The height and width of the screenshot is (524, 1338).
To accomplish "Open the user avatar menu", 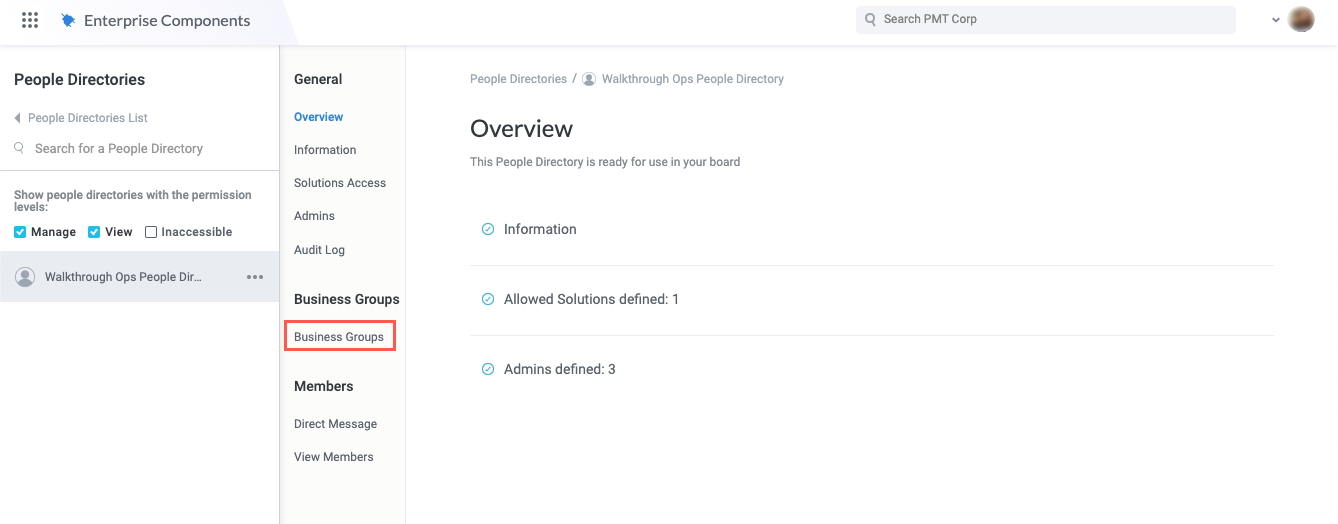I will pos(1301,19).
